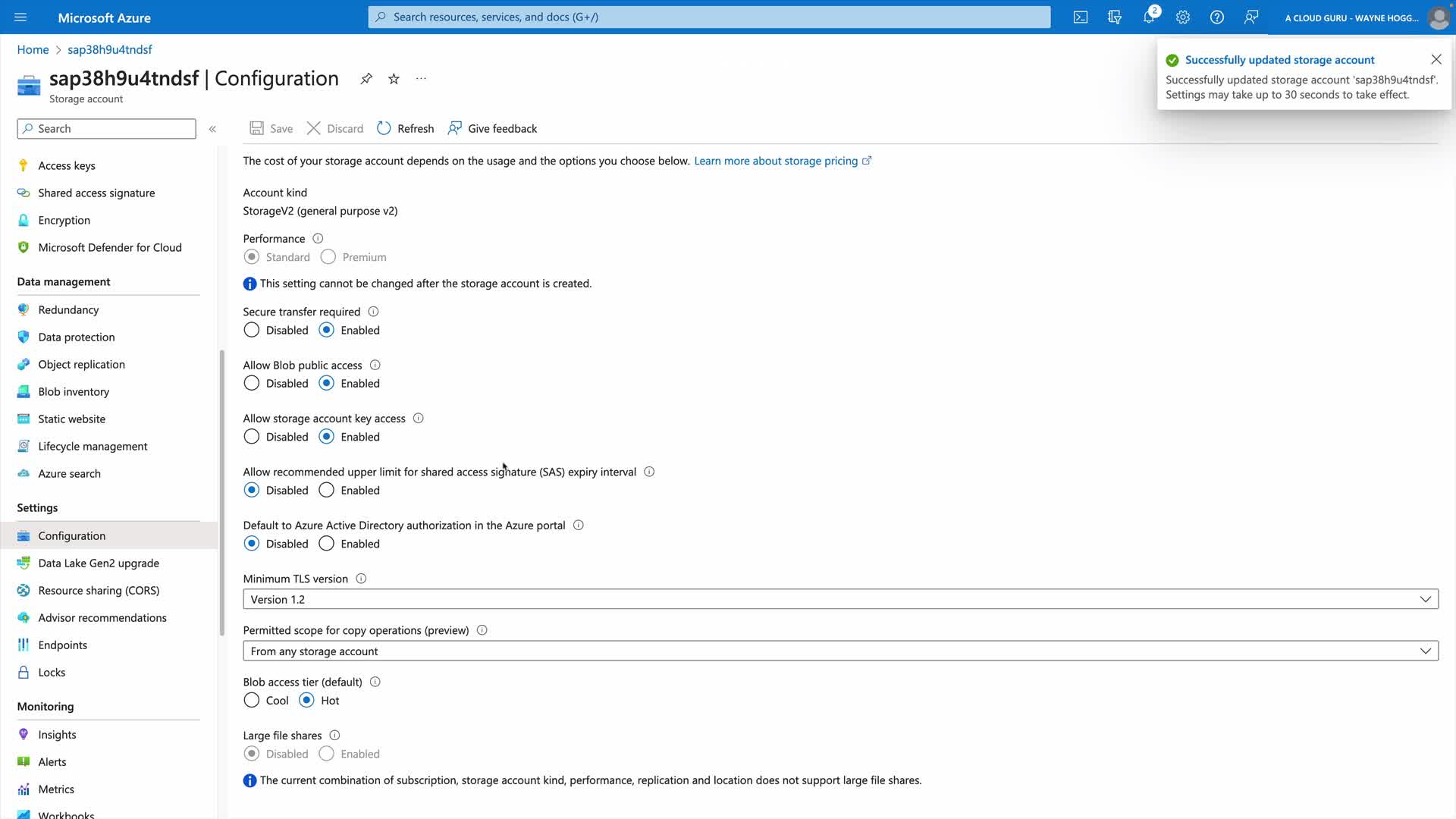Open Cloud Shell icon in top bar
The width and height of the screenshot is (1456, 819).
point(1080,17)
